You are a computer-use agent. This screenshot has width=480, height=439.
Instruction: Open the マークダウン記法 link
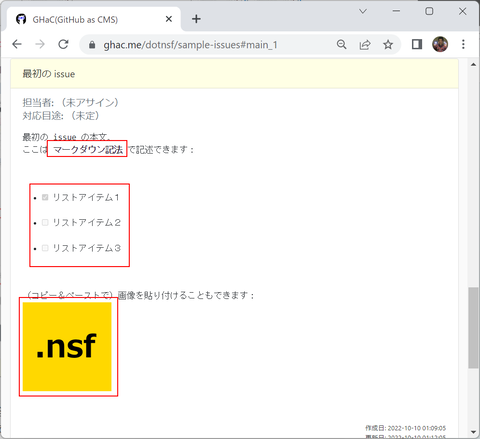tap(88, 149)
